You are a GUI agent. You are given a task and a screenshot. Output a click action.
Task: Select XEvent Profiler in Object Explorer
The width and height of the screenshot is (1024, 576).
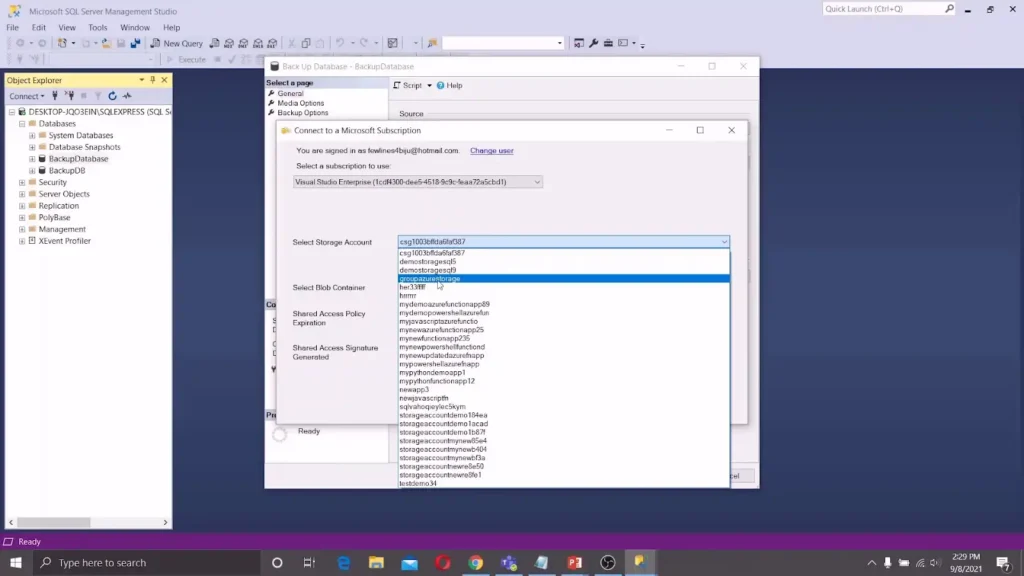click(64, 241)
